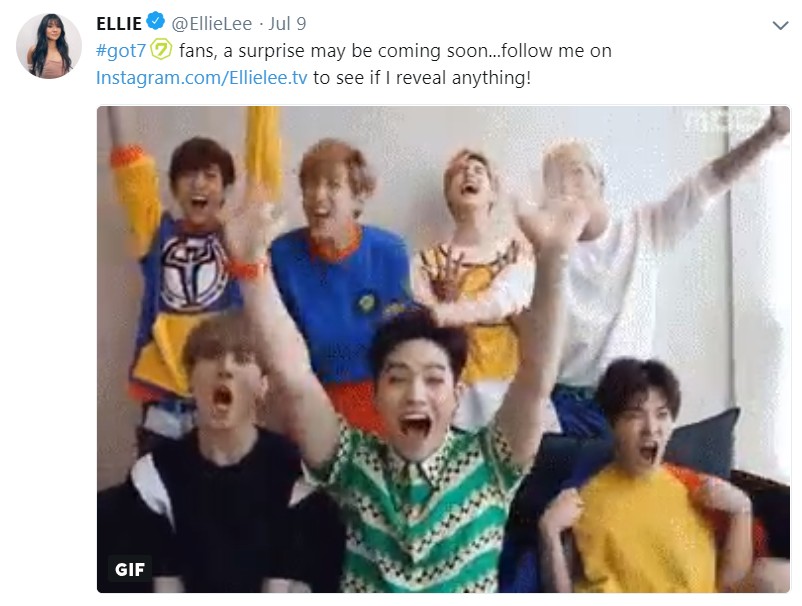802x606 pixels.
Task: Click the green GOT7 hashtag emoji icon
Action: (x=161, y=50)
